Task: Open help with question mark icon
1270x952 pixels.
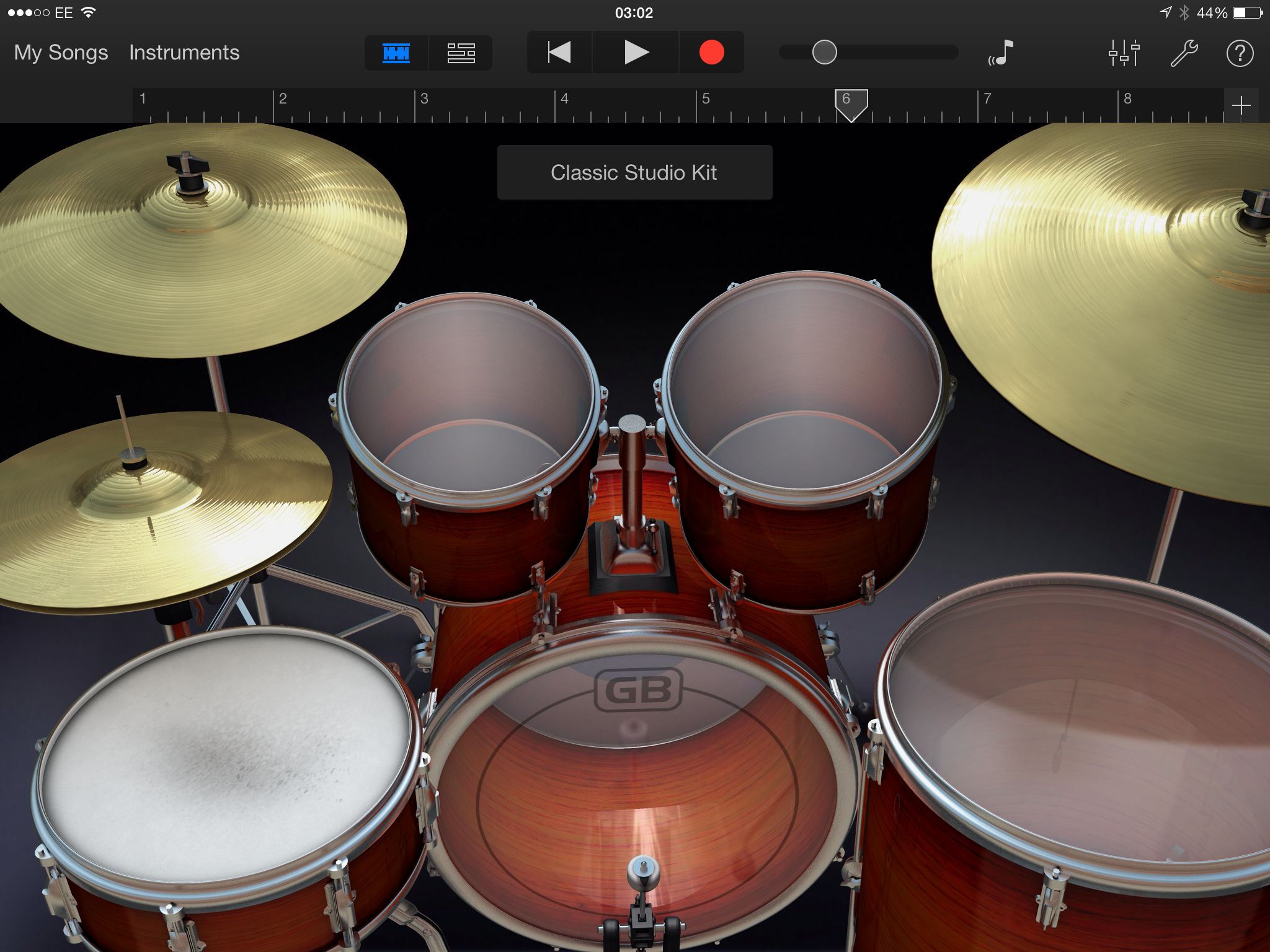Action: coord(1240,53)
